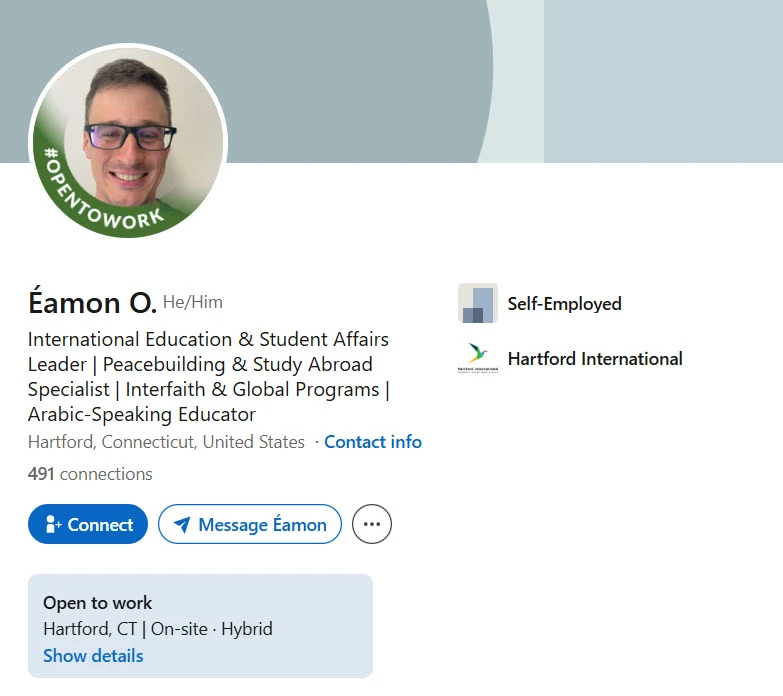The width and height of the screenshot is (783, 696).
Task: Click the person-plus icon in Connect
Action: tap(52, 524)
